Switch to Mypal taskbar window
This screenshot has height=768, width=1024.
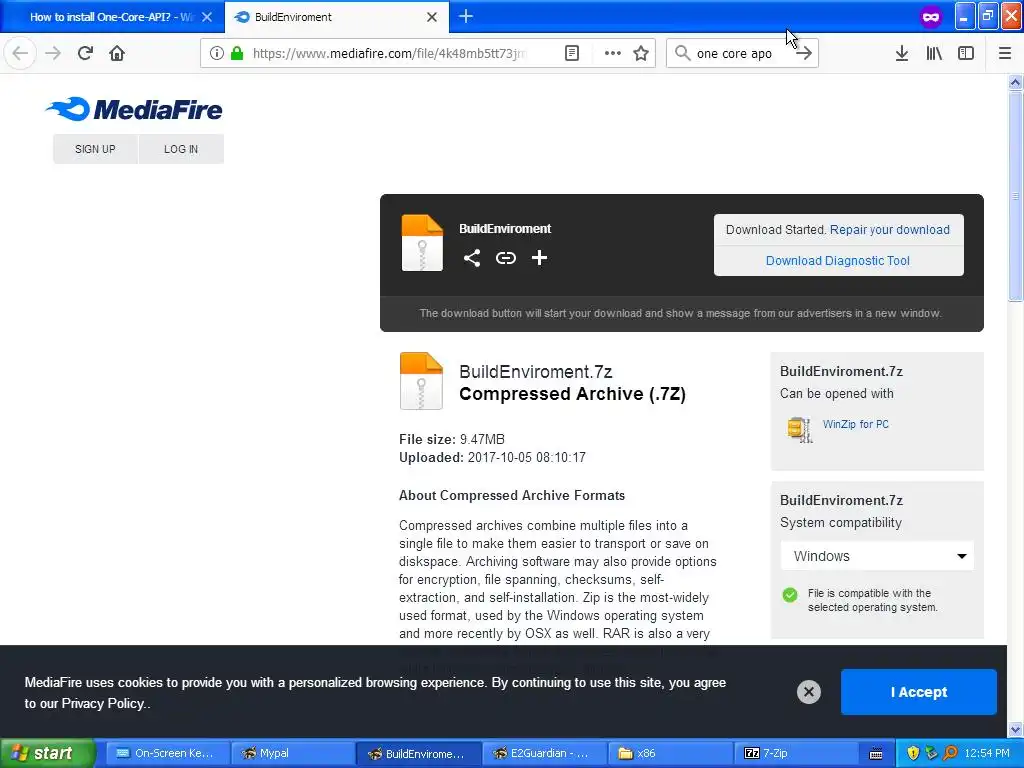pyautogui.click(x=293, y=753)
